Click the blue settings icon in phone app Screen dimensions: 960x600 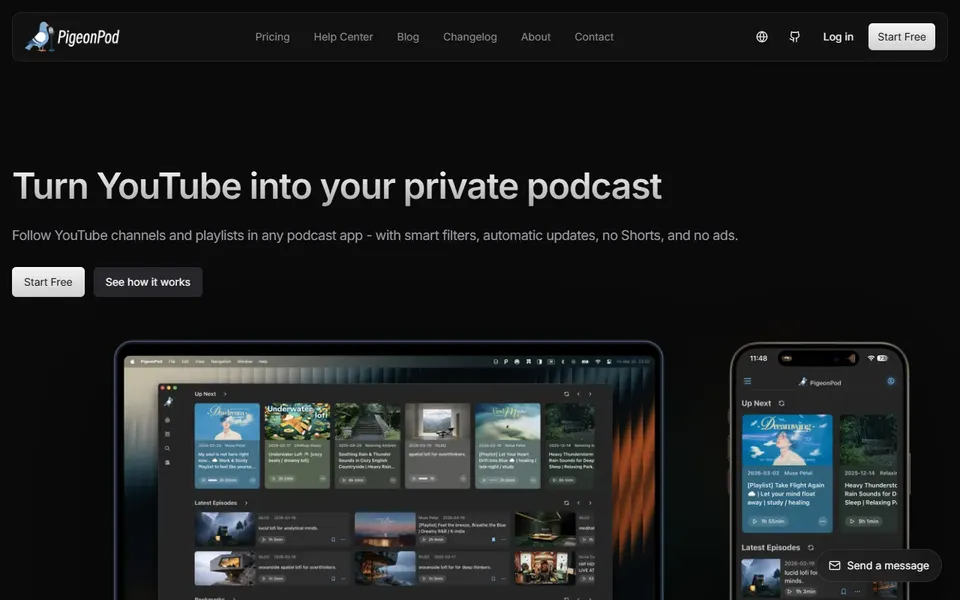(891, 381)
